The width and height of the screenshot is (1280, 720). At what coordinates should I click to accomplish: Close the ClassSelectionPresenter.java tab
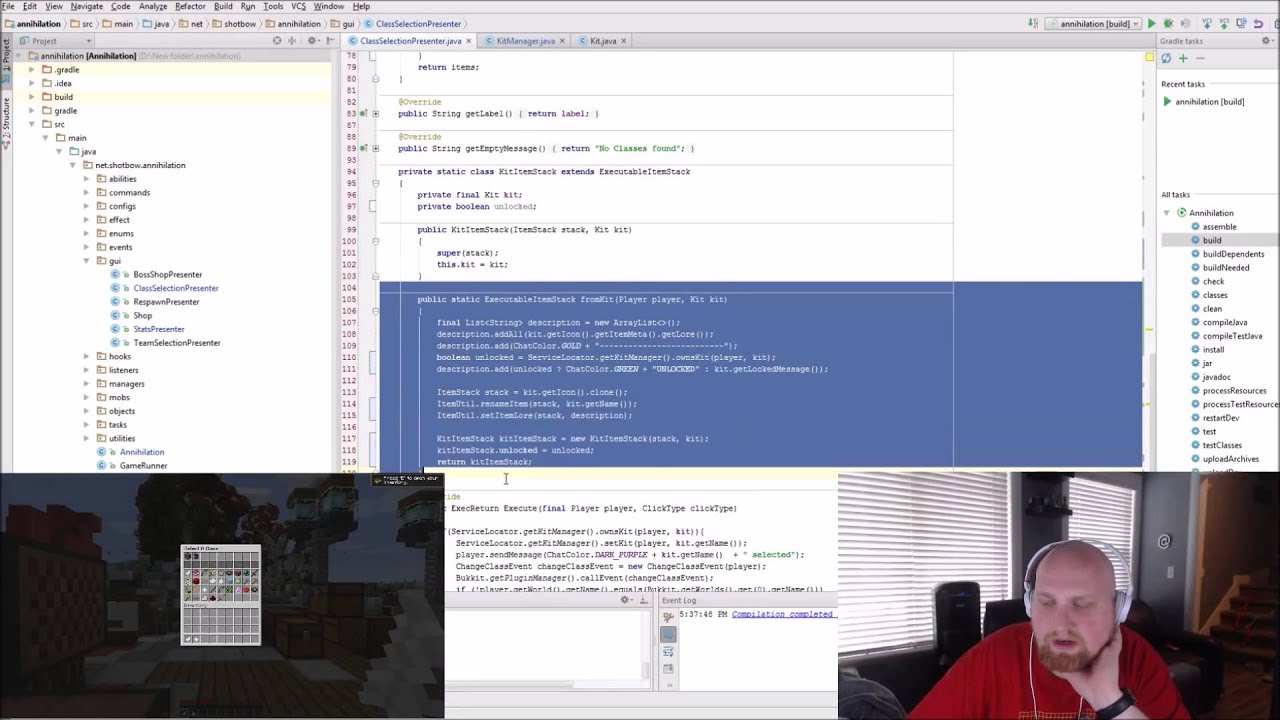click(468, 41)
